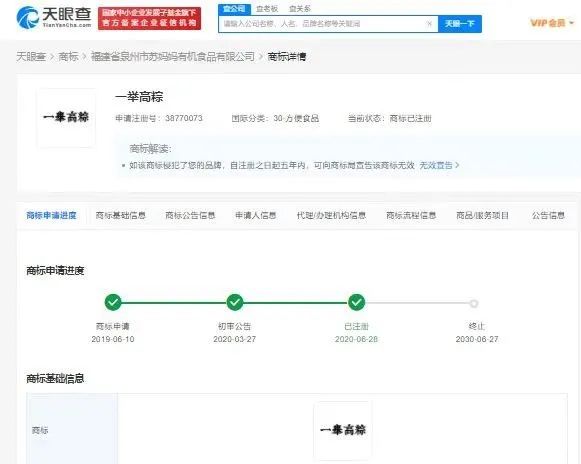The image size is (581, 464).
Task: Click the 终止 grey step marker
Action: pos(474,304)
